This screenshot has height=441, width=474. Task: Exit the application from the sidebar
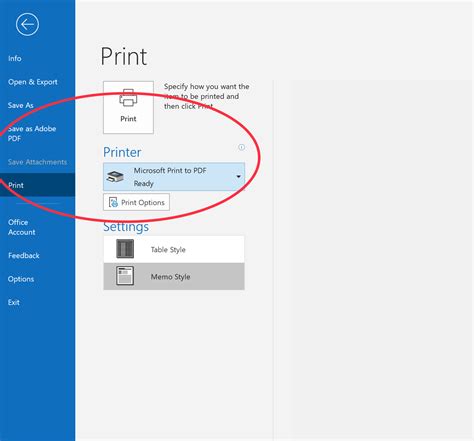tap(14, 302)
